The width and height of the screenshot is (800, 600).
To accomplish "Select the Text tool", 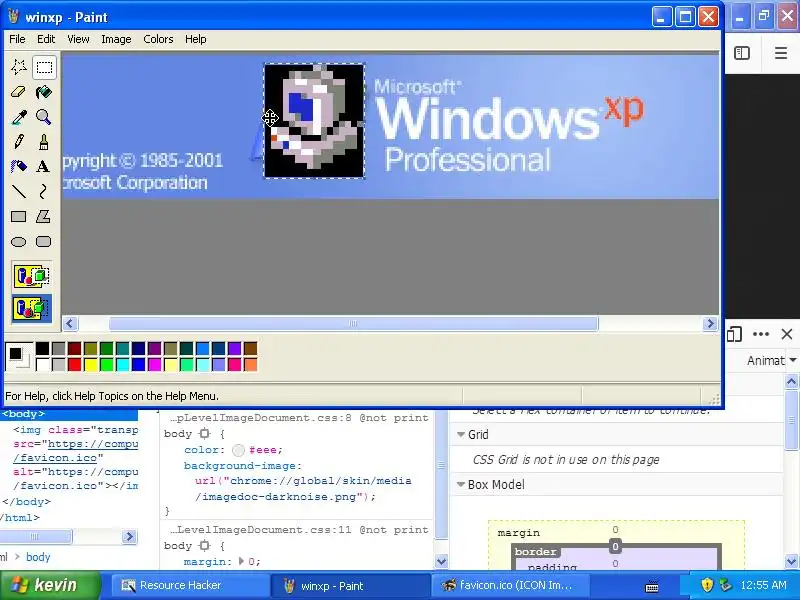I will click(44, 166).
